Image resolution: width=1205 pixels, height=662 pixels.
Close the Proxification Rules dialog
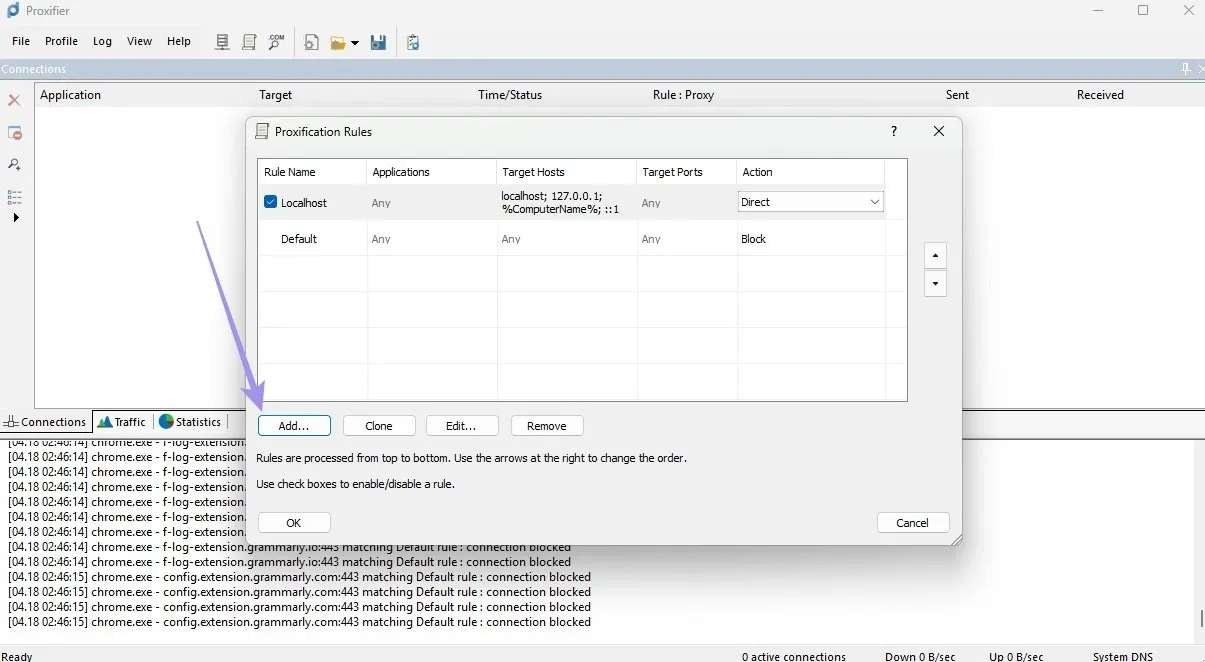click(x=939, y=131)
